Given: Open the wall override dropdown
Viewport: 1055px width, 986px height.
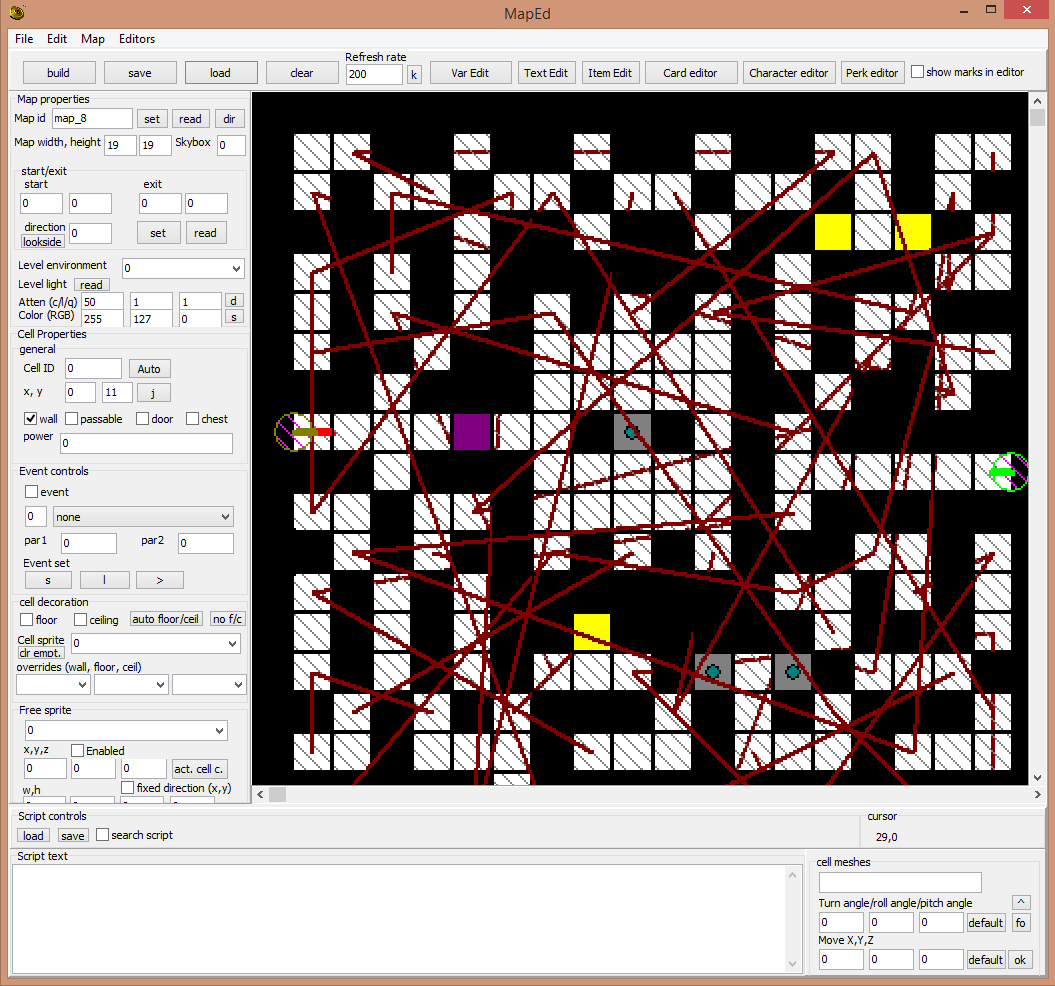Looking at the screenshot, I should (53, 684).
